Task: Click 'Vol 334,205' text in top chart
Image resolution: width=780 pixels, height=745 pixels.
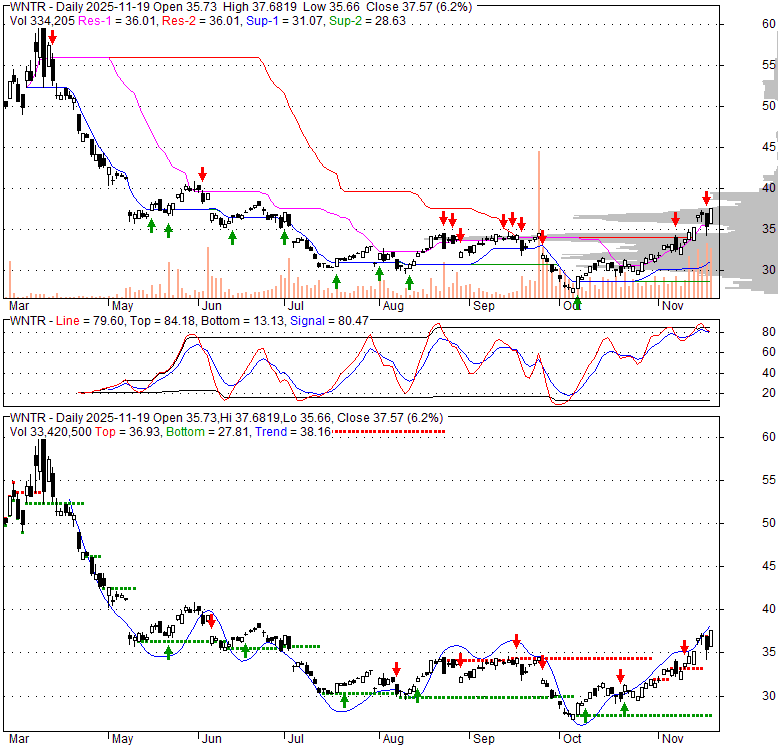Action: tap(42, 21)
